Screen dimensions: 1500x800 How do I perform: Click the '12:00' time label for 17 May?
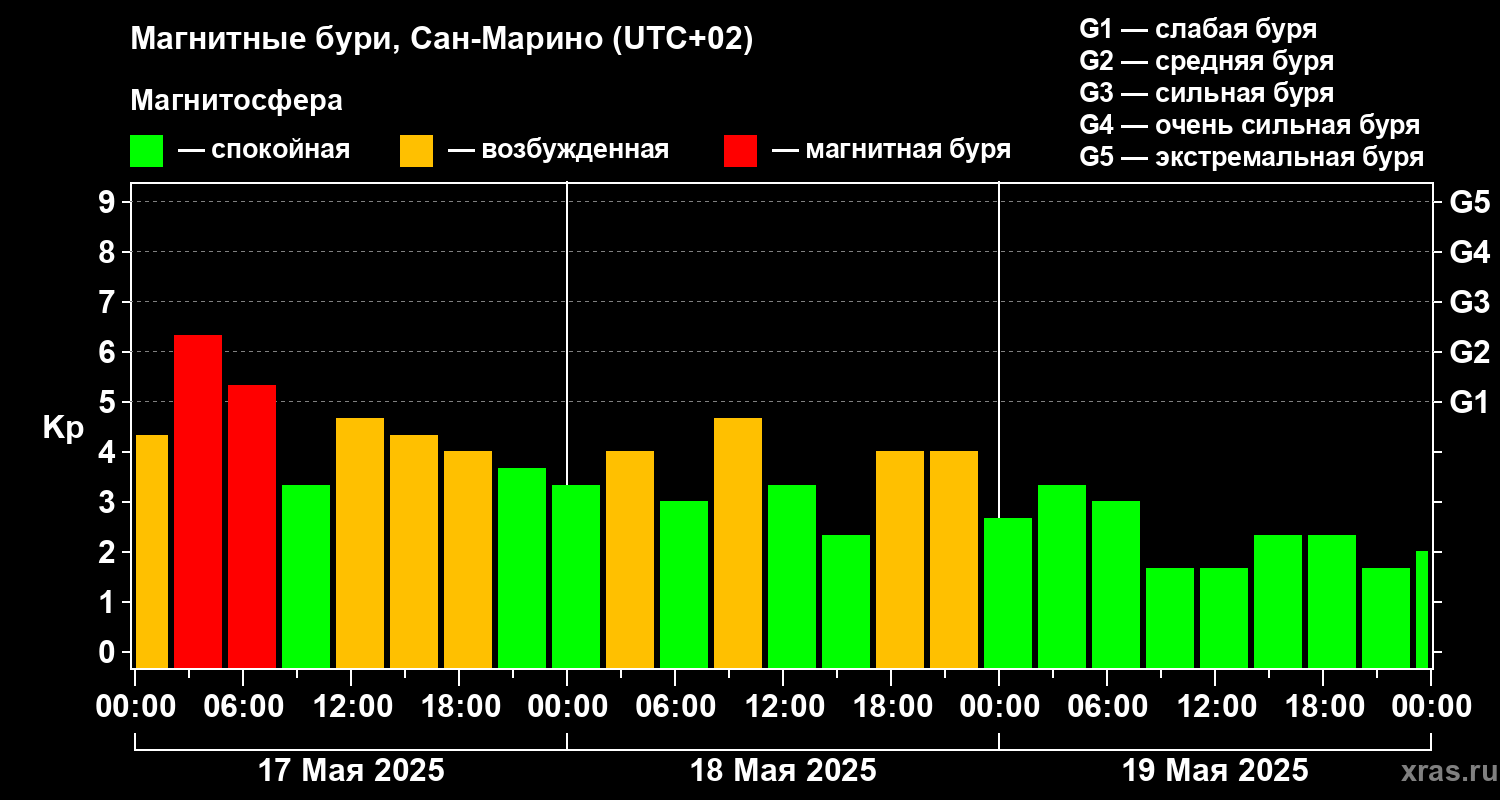[x=351, y=706]
